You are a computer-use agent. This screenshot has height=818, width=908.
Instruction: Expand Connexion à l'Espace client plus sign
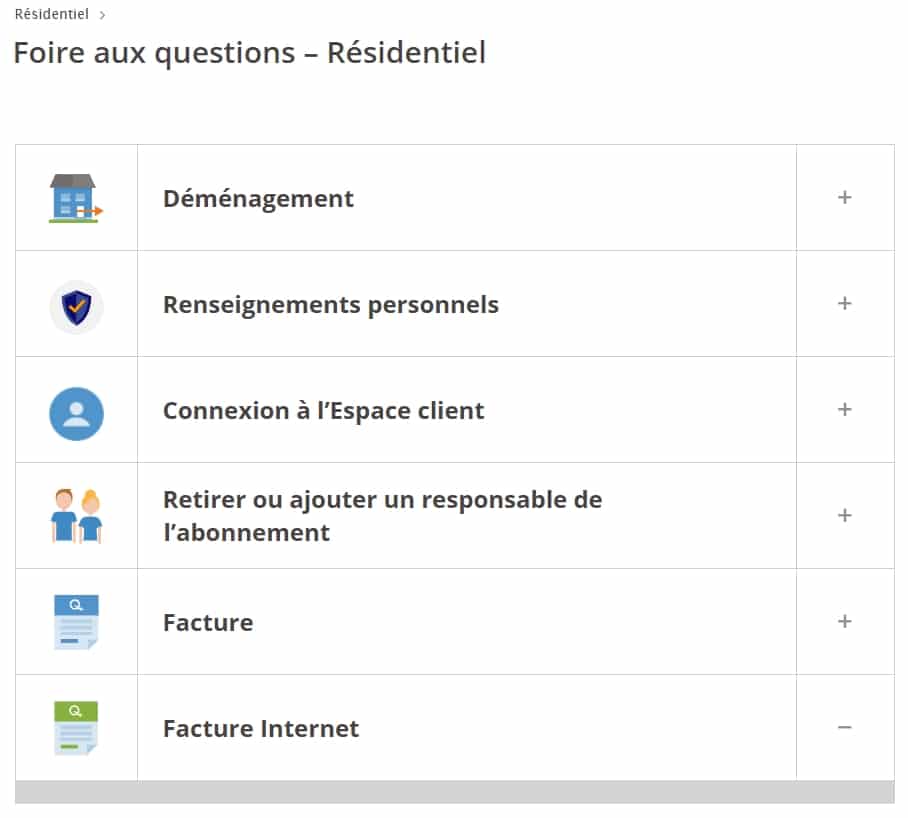[x=844, y=410]
